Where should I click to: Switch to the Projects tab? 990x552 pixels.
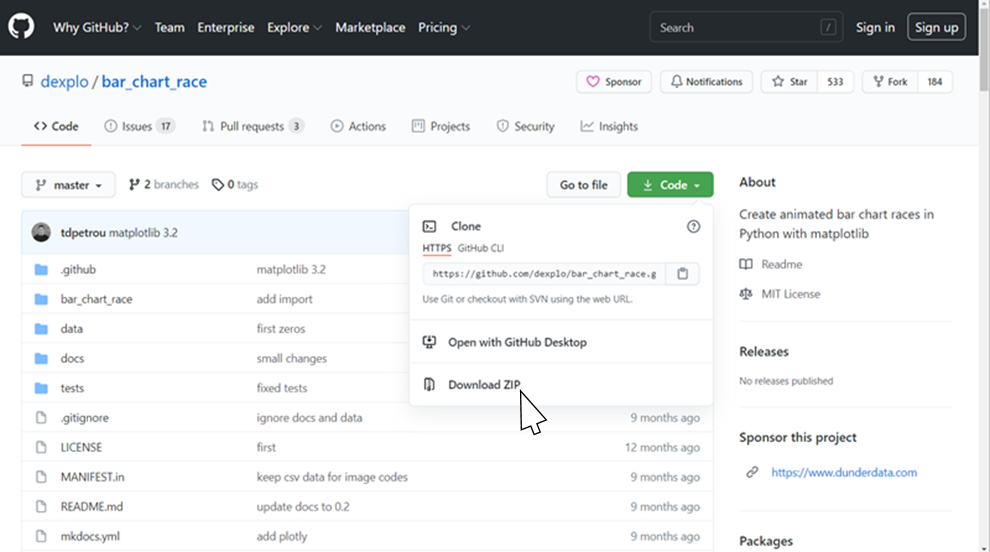click(441, 126)
